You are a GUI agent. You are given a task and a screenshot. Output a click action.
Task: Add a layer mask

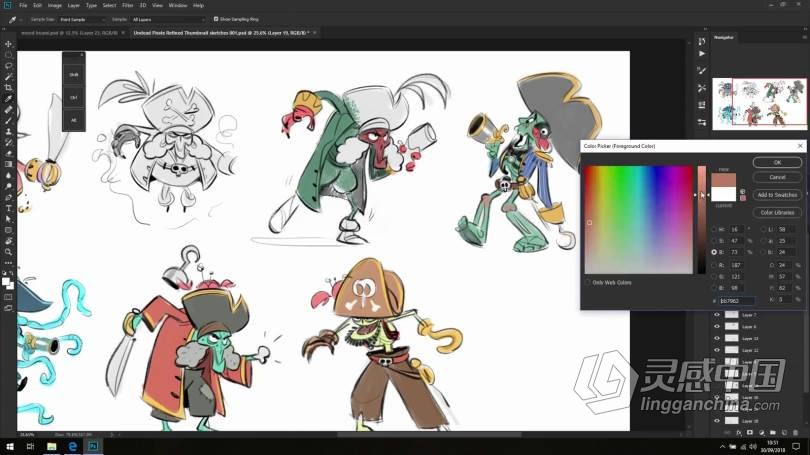tap(750, 433)
